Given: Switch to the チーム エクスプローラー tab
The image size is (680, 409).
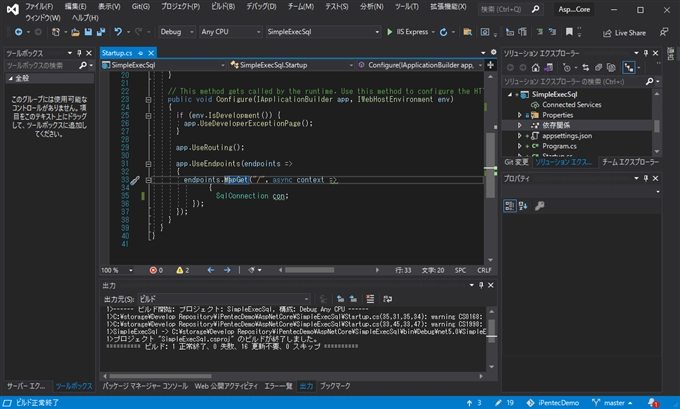Looking at the screenshot, I should (630, 162).
